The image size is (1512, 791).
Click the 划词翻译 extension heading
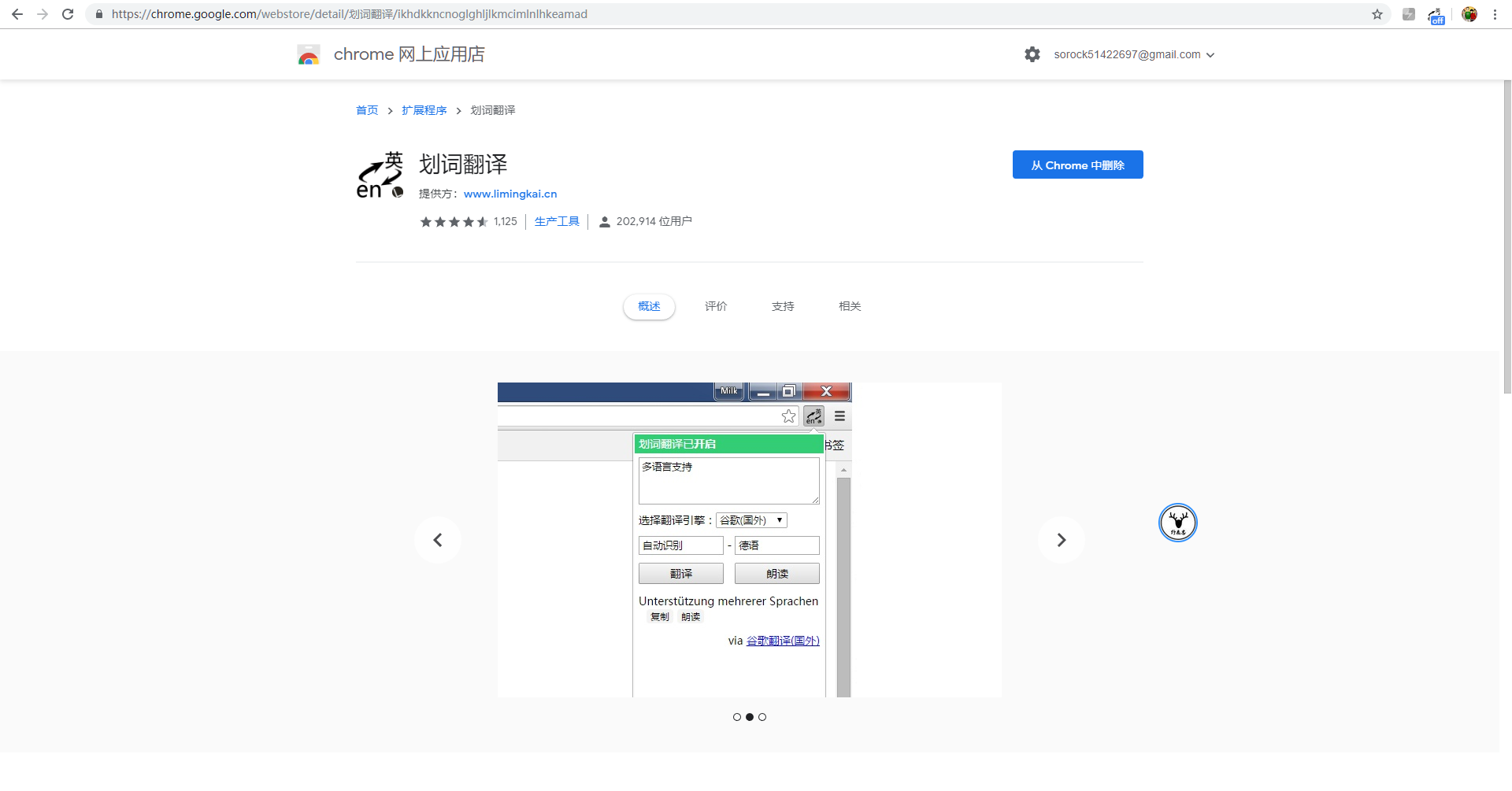click(463, 164)
